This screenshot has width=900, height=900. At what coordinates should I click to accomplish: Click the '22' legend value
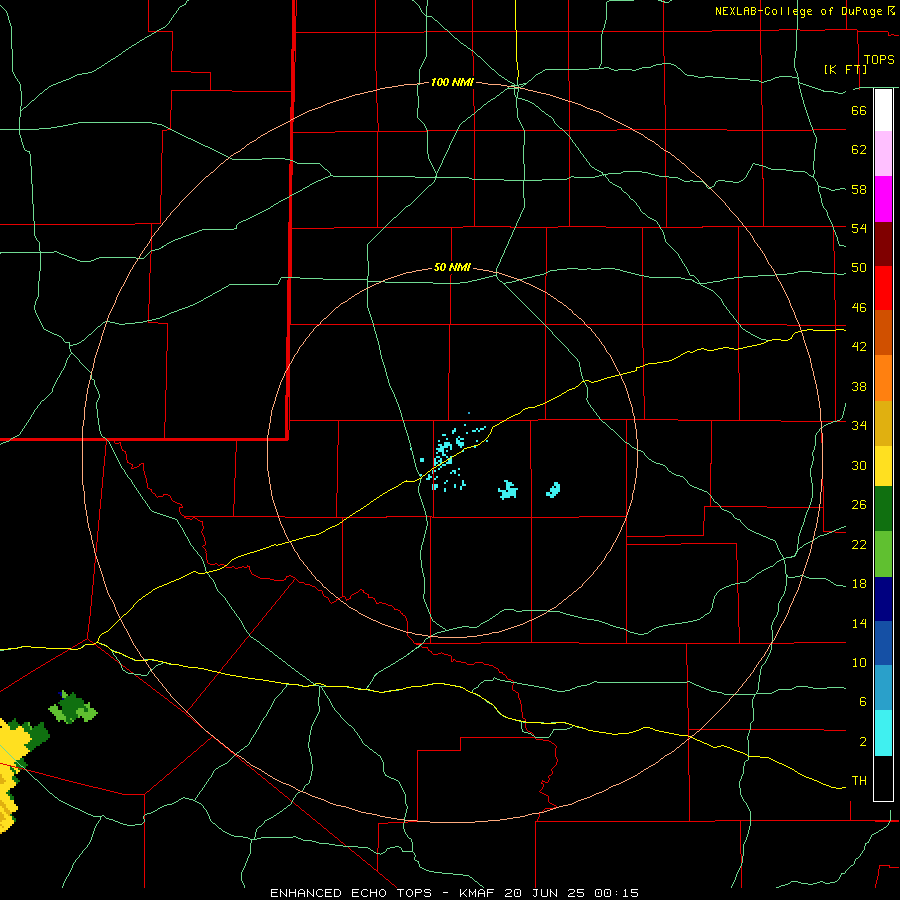[859, 545]
